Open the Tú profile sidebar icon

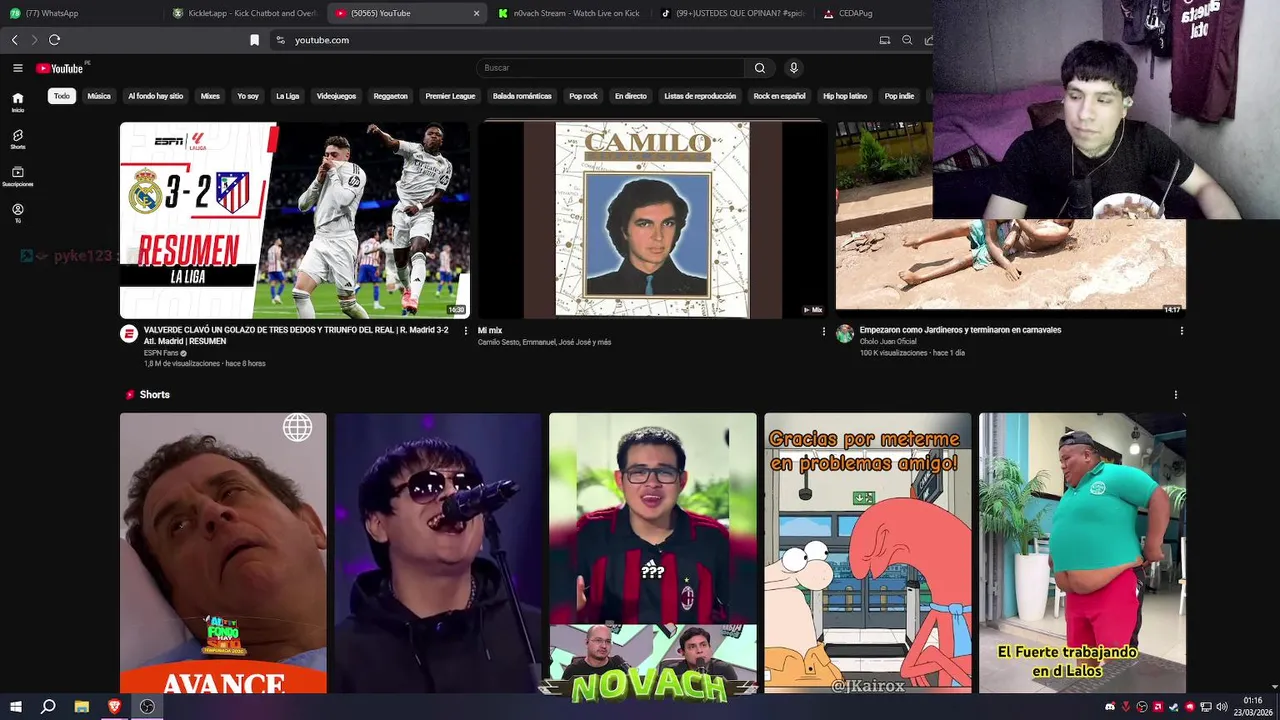click(x=18, y=213)
